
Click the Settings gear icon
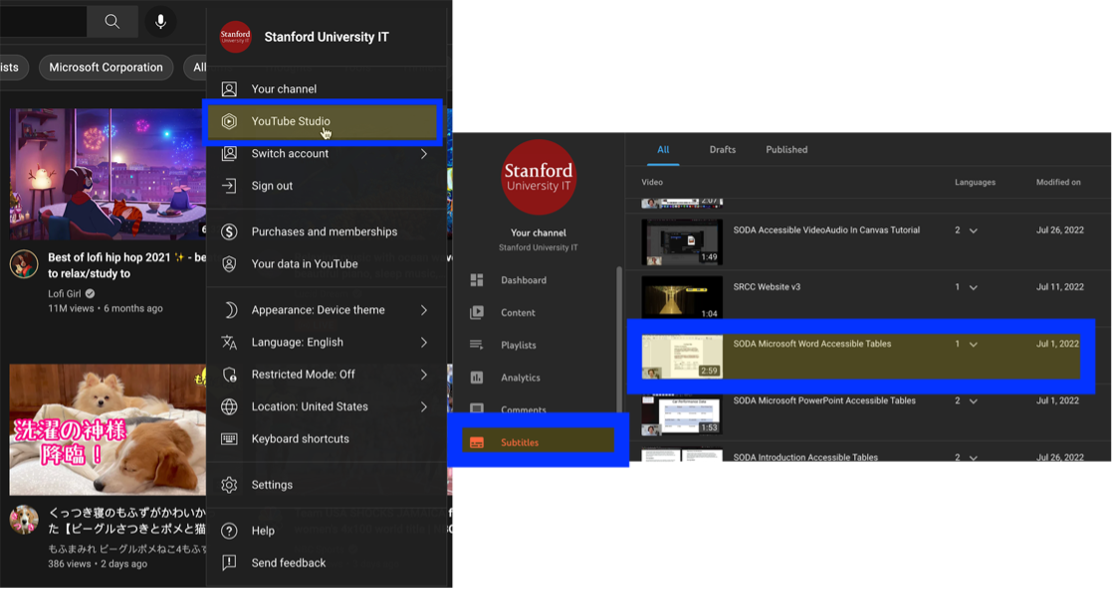(229, 485)
